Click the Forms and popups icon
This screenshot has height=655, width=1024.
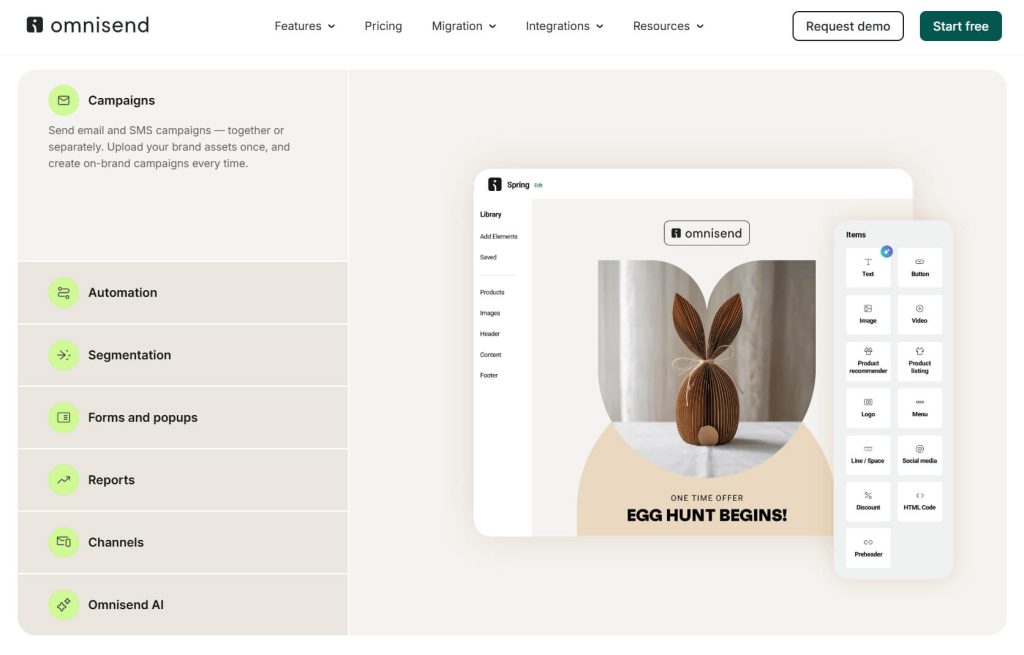63,417
